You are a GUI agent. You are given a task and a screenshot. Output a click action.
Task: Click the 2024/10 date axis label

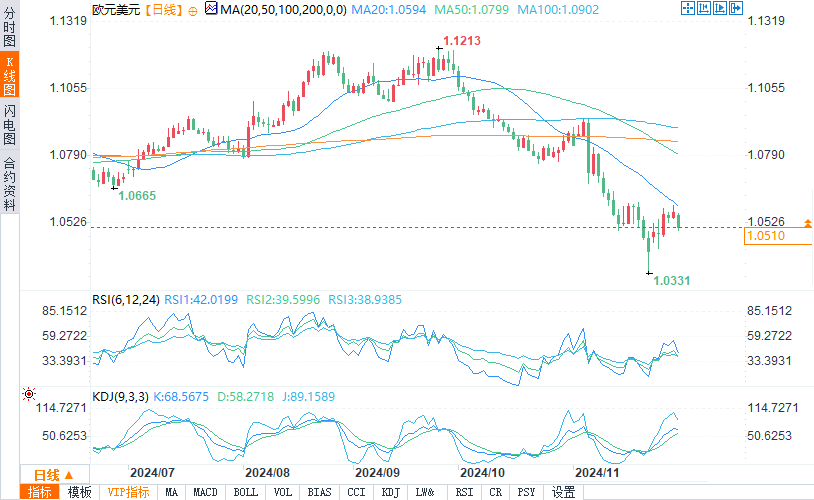point(482,473)
